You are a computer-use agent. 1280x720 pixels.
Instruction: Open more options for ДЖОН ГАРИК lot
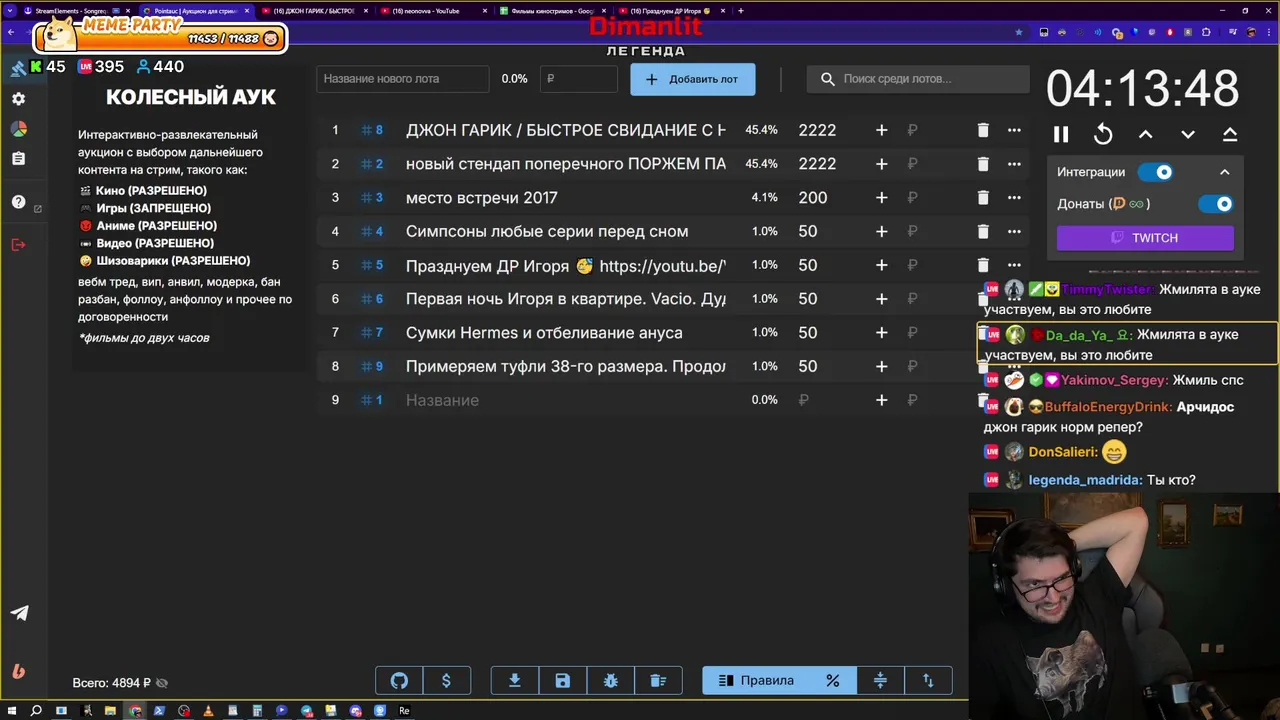click(1014, 130)
